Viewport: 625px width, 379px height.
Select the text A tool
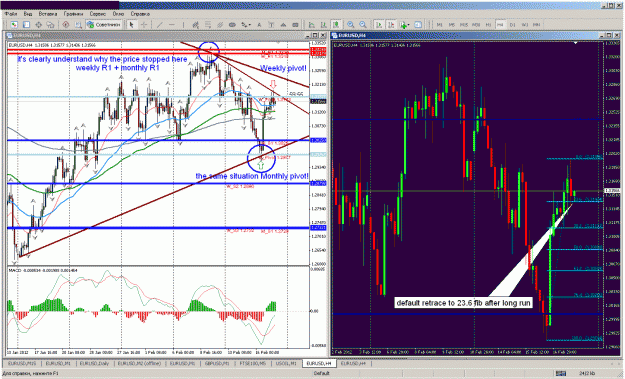point(259,25)
